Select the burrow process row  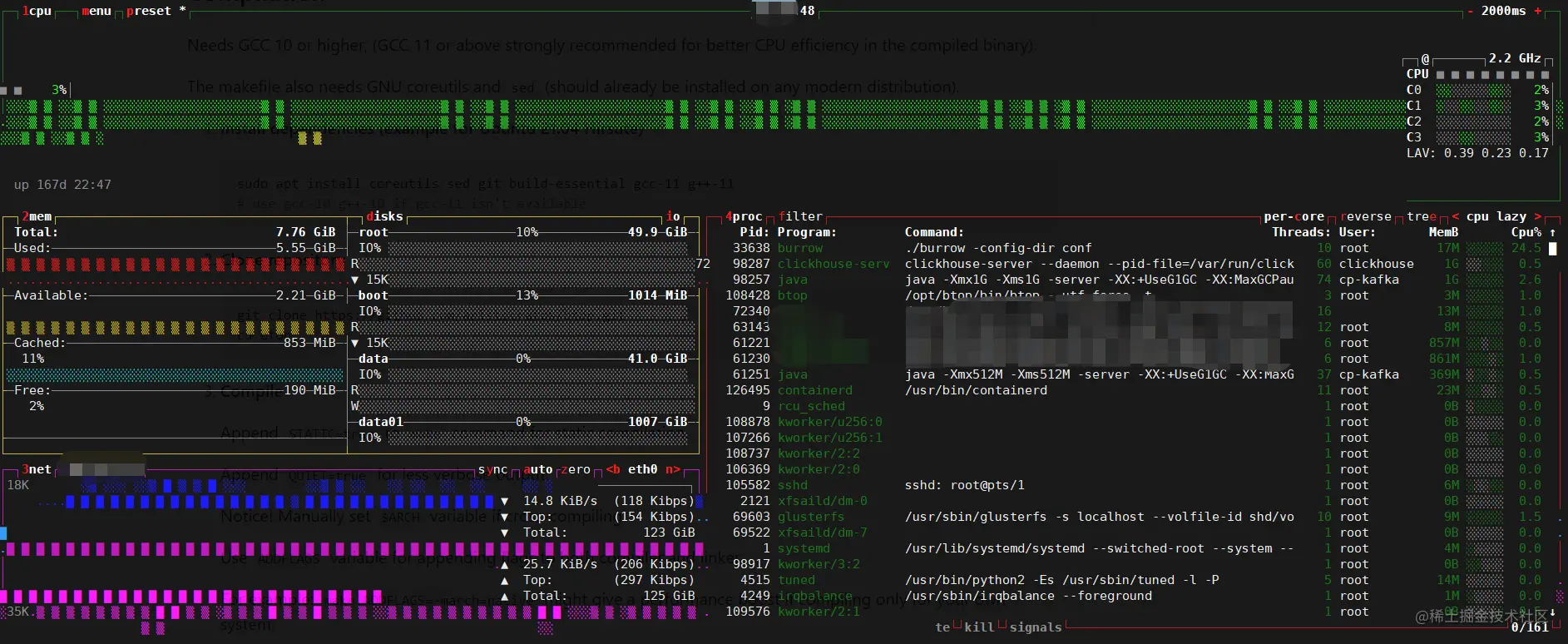(x=1134, y=248)
